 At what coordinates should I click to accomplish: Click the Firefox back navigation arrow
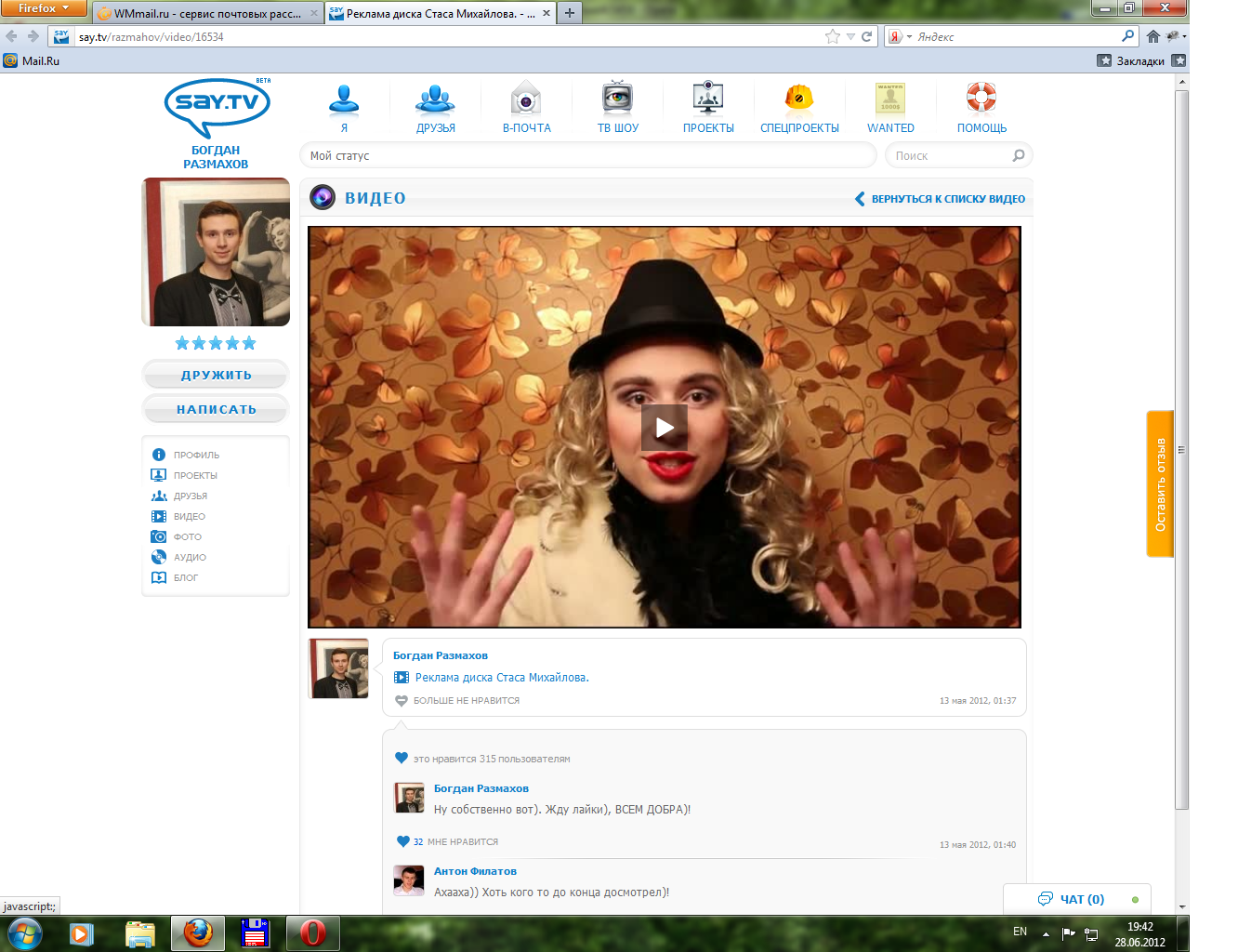tap(11, 36)
